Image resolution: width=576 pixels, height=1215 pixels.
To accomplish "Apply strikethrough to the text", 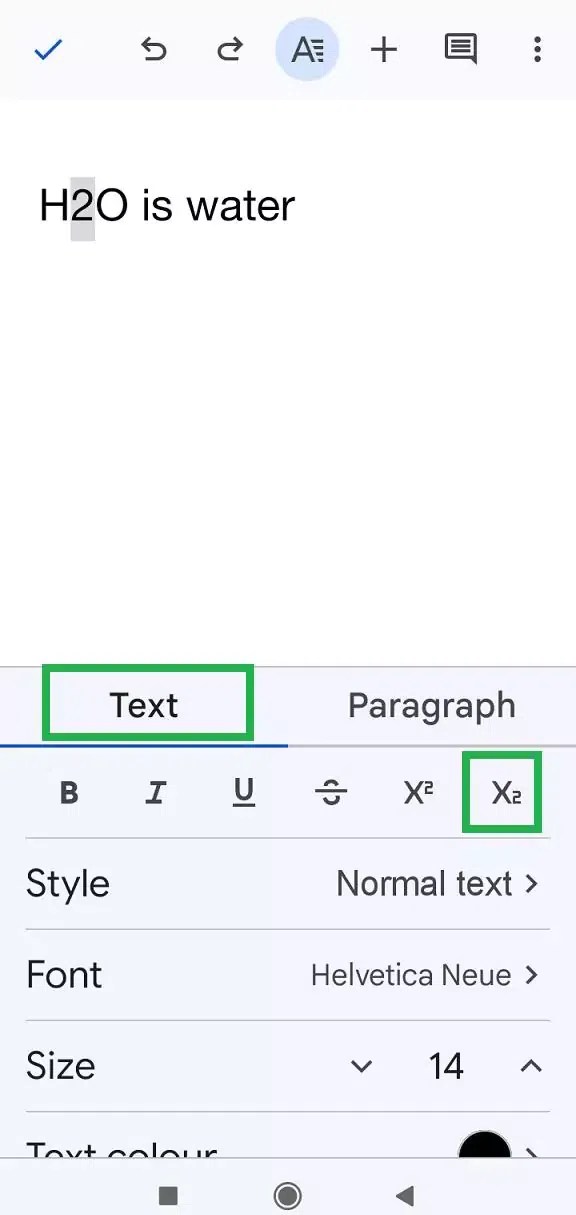I will [x=331, y=792].
